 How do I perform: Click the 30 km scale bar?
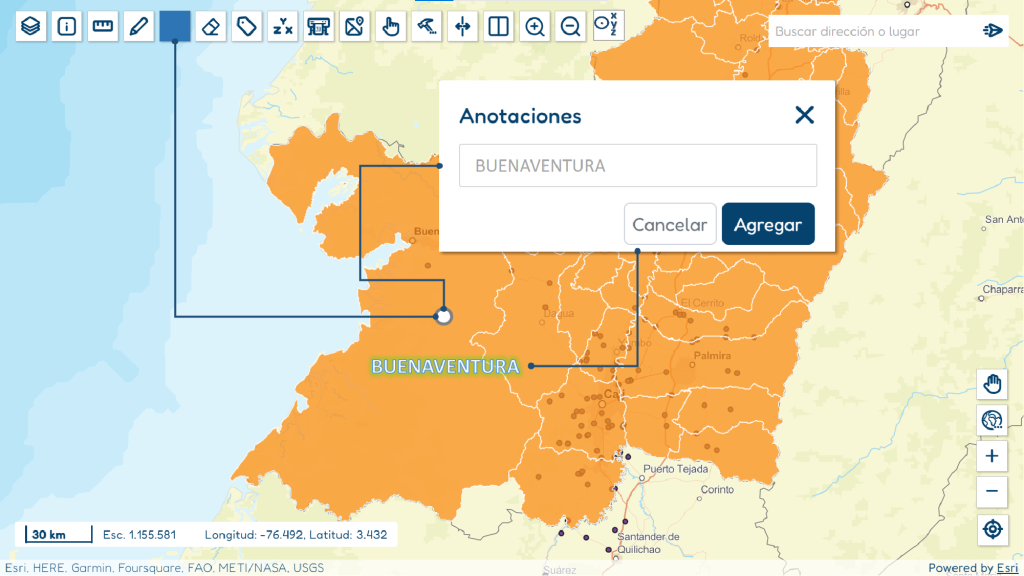tap(58, 534)
